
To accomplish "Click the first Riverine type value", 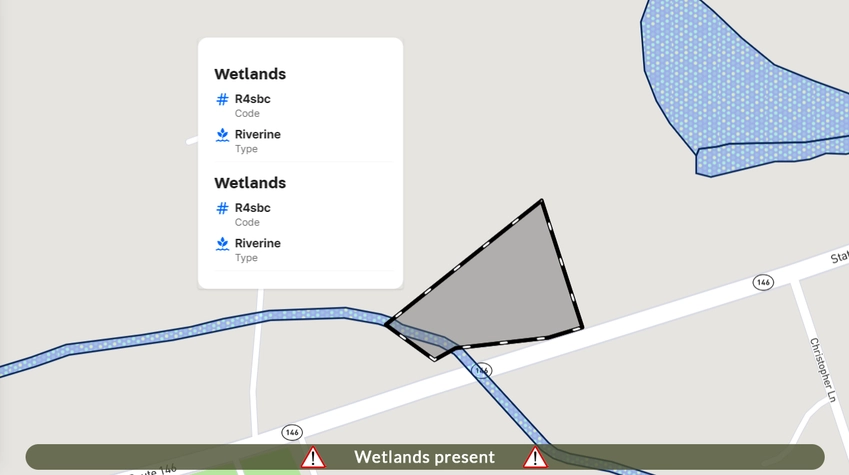I will (x=258, y=134).
